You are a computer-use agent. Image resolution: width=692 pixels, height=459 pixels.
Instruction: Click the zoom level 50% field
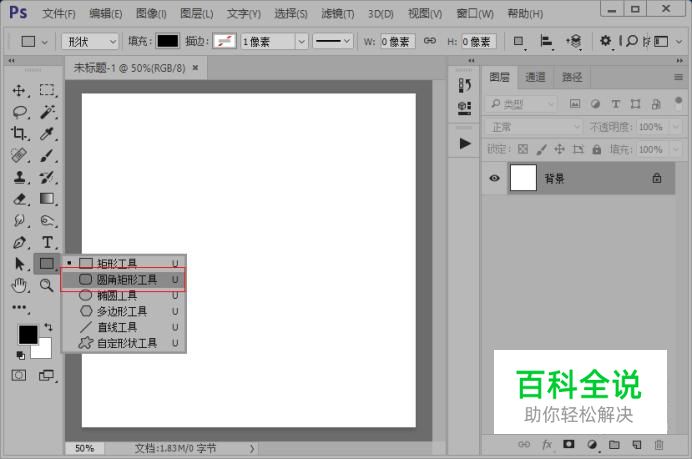84,448
